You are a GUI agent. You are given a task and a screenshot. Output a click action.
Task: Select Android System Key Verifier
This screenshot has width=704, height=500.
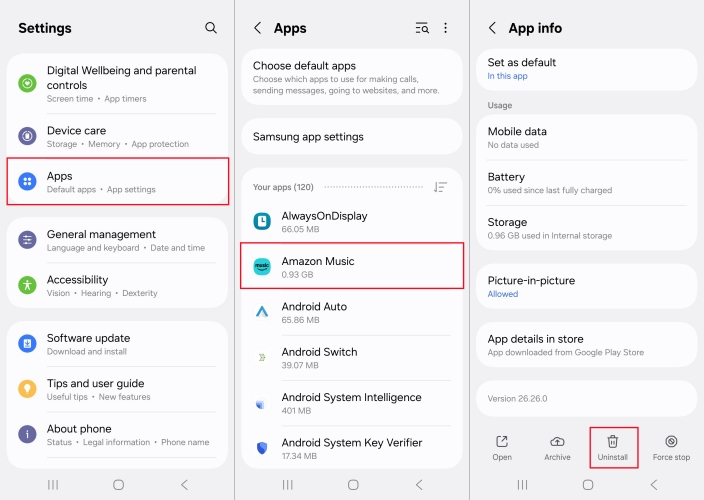pos(352,448)
